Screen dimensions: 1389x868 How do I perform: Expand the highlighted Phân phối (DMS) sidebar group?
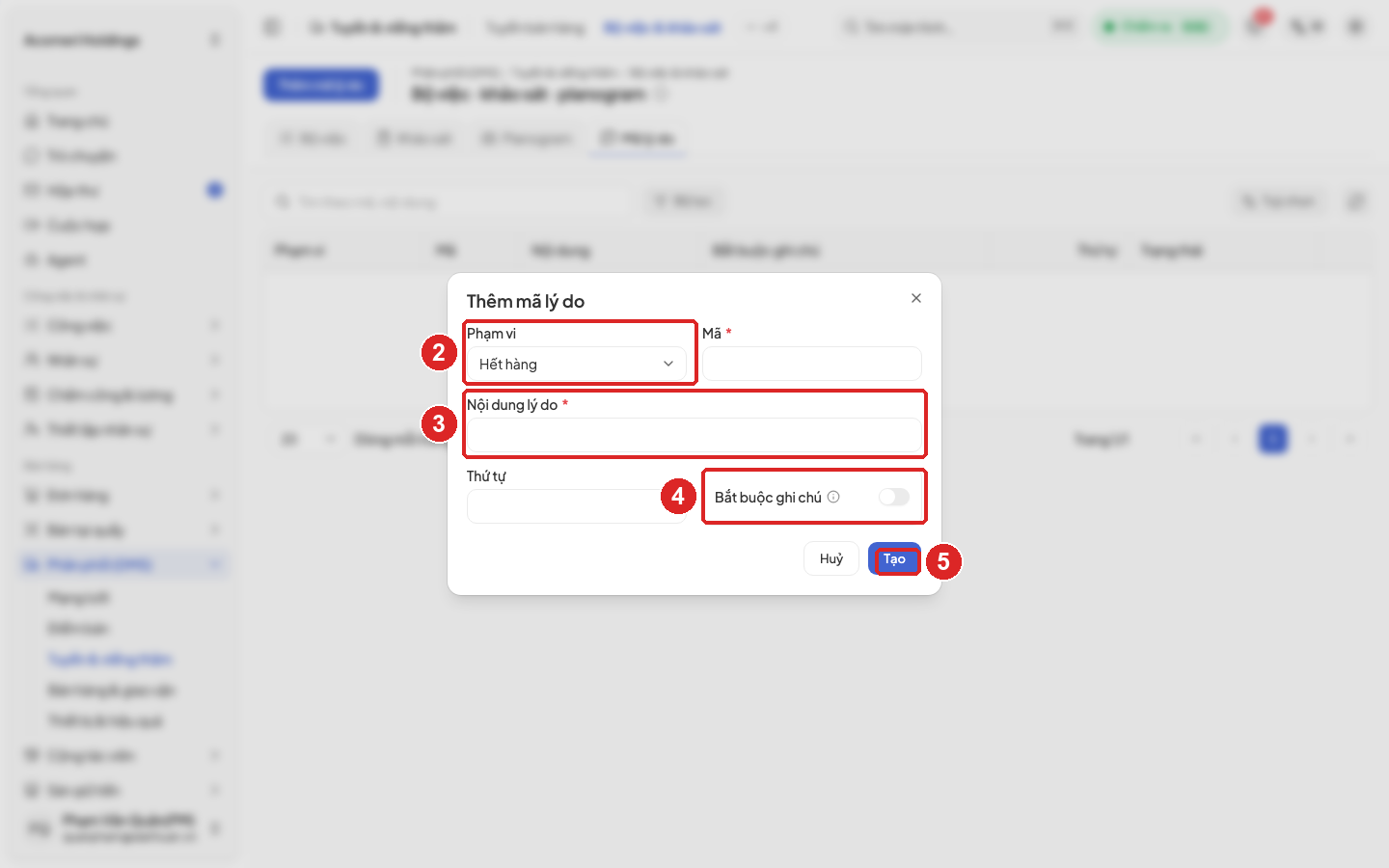[x=123, y=564]
